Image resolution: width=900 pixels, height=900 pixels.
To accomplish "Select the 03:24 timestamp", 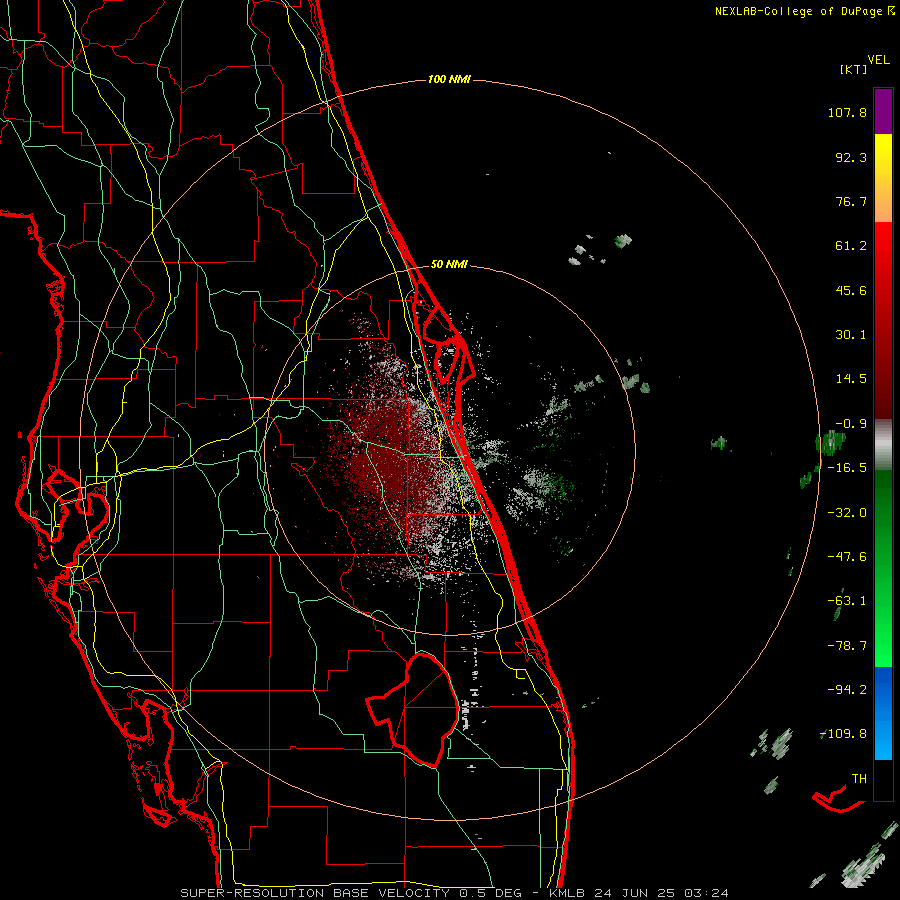I will [707, 893].
